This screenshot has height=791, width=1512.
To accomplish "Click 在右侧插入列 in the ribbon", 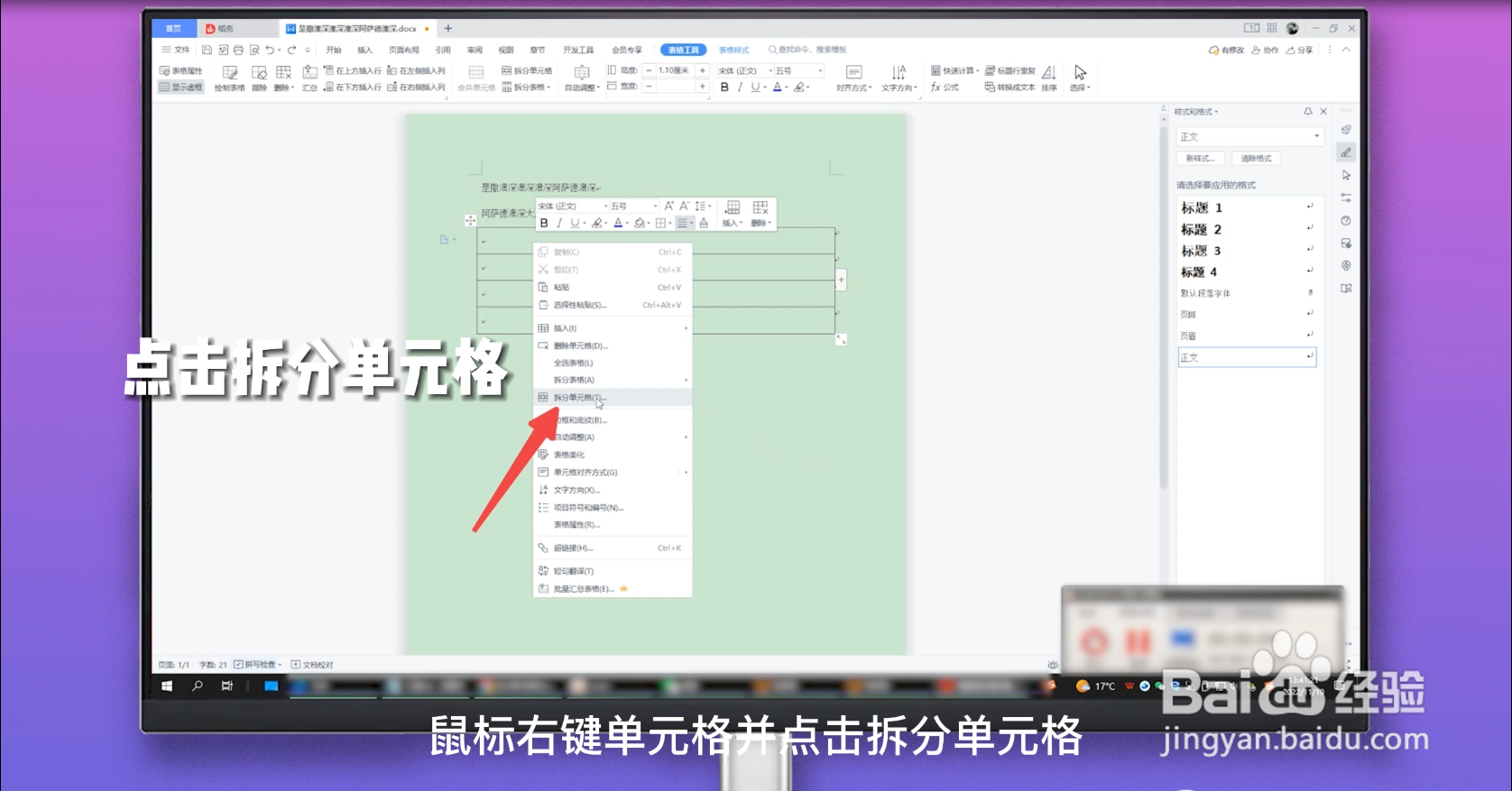I will pos(416,87).
